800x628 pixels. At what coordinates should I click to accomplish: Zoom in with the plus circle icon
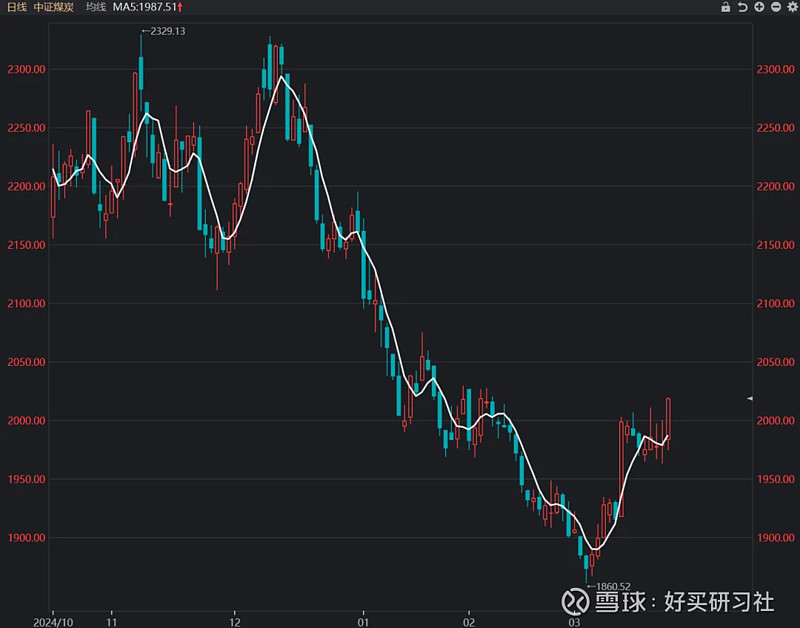coord(759,7)
